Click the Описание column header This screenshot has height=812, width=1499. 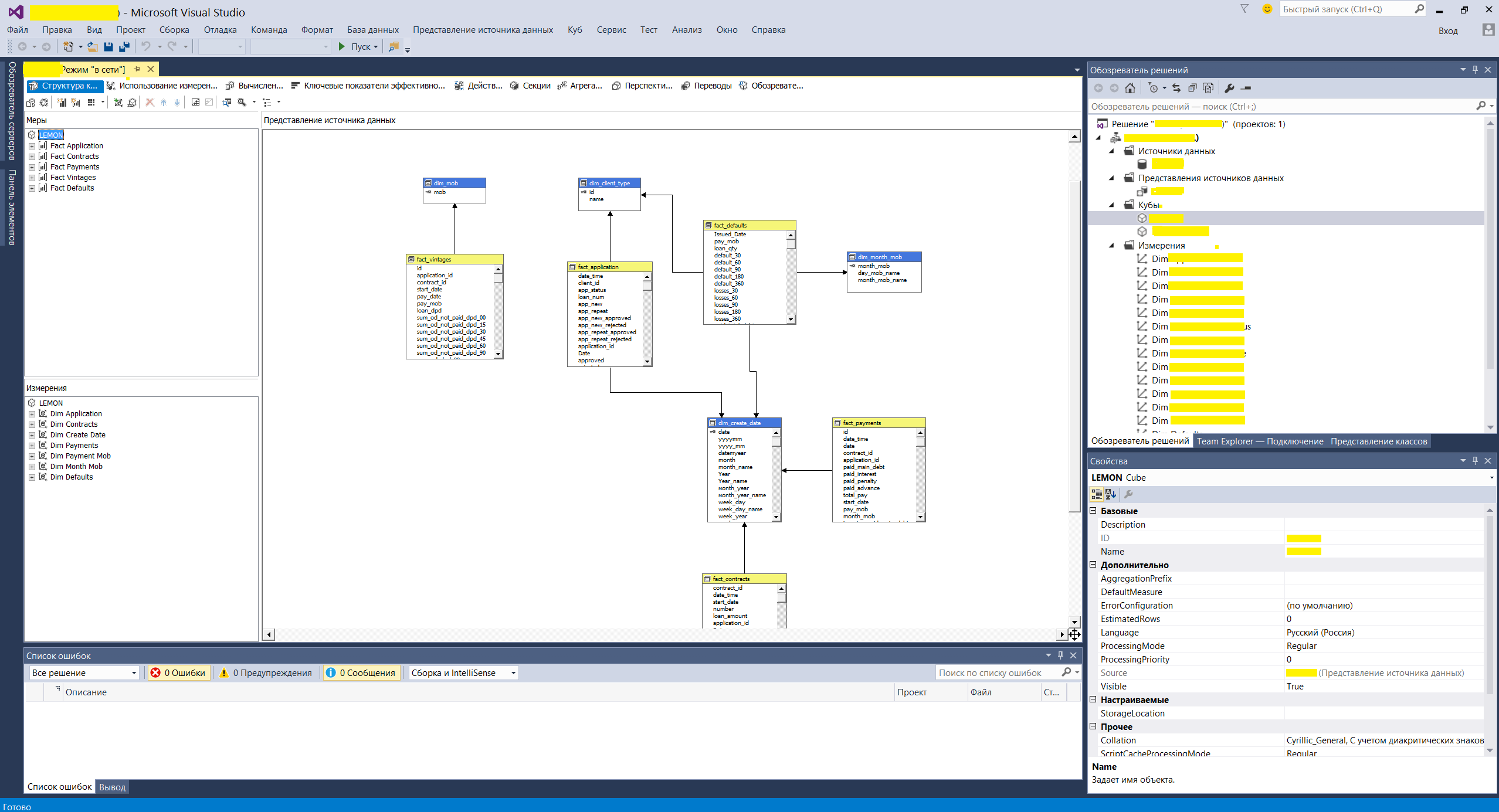pyautogui.click(x=479, y=692)
